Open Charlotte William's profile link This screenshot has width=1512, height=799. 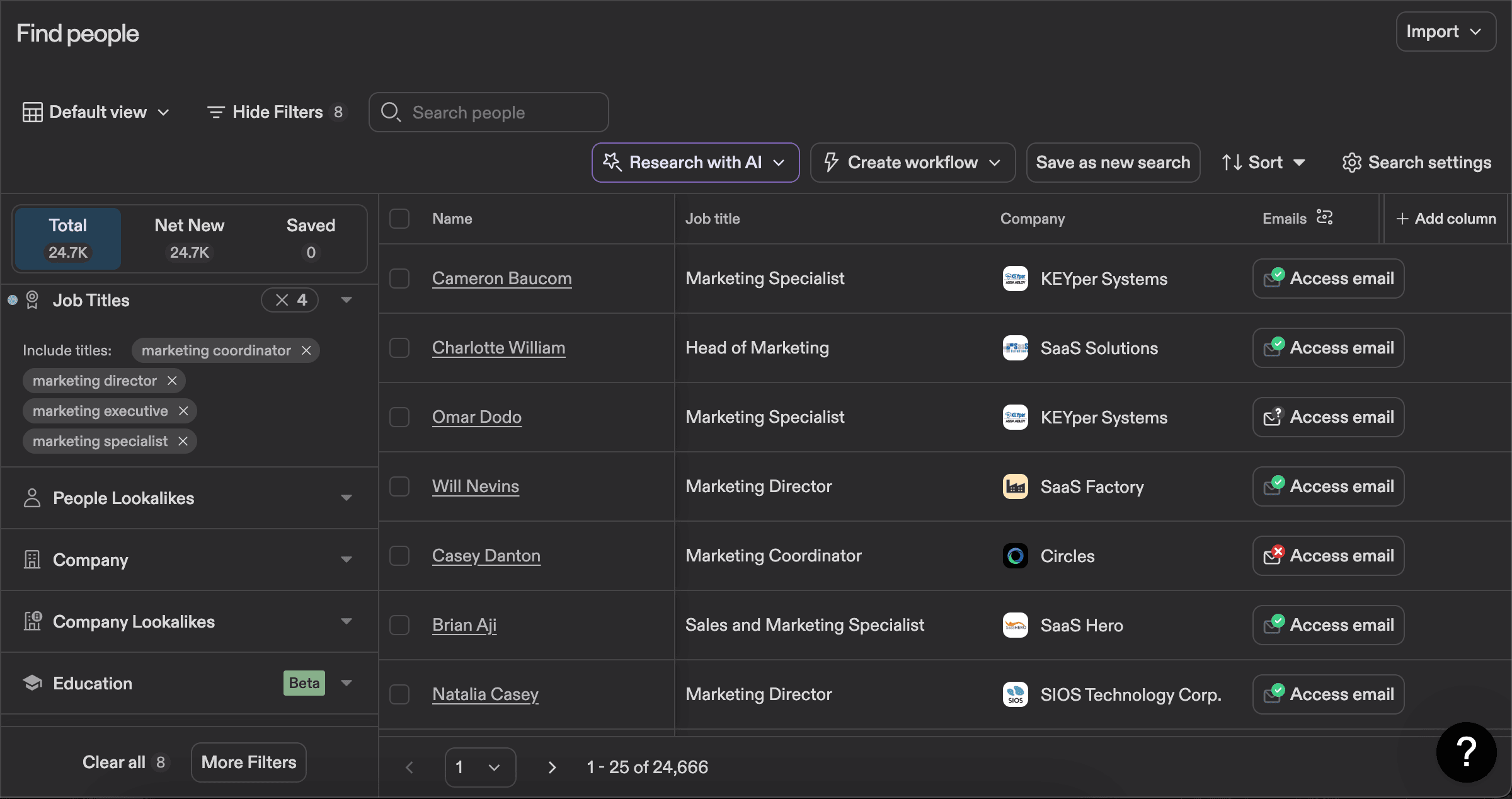point(498,347)
